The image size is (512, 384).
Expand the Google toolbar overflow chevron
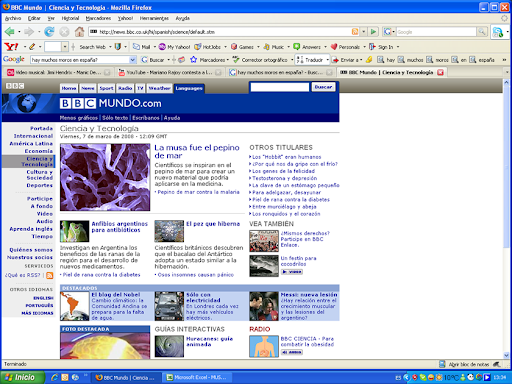[504, 60]
